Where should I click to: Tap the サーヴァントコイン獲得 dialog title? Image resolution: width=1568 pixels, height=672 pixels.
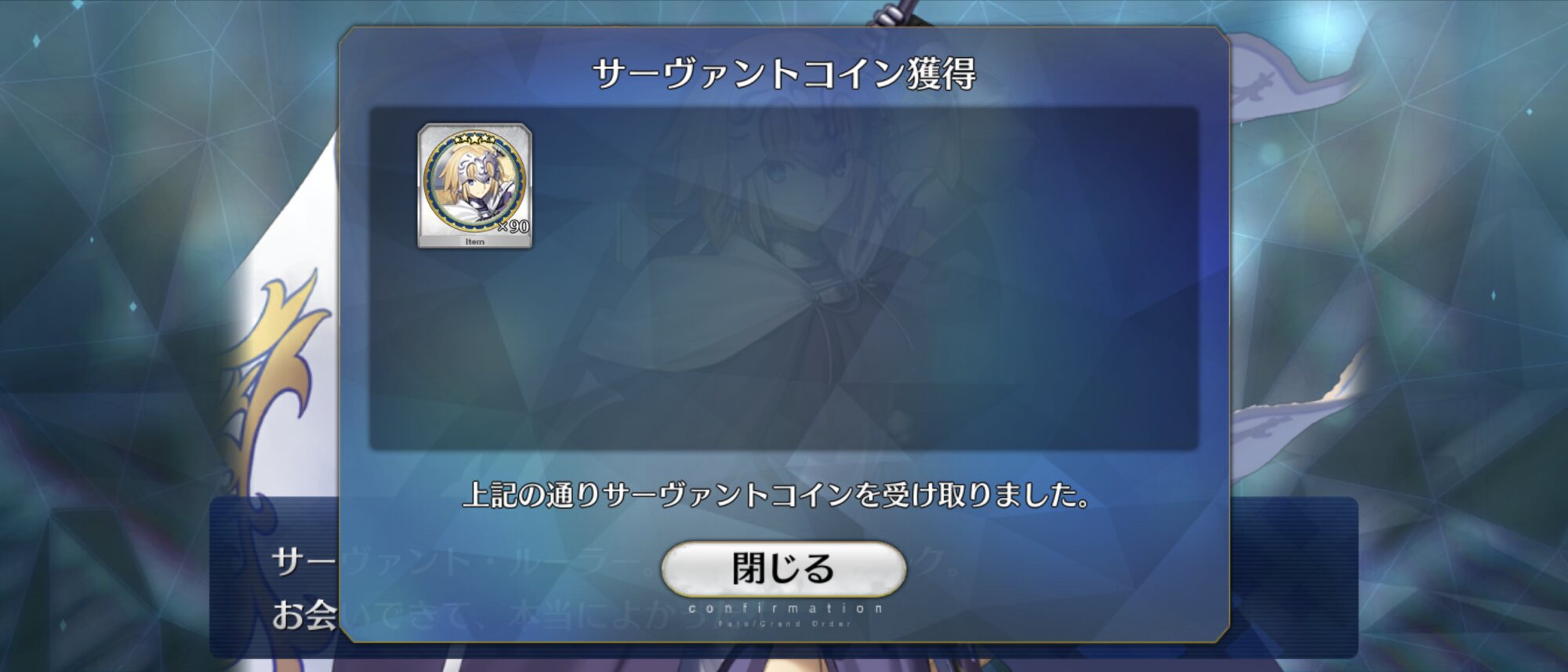point(784,74)
